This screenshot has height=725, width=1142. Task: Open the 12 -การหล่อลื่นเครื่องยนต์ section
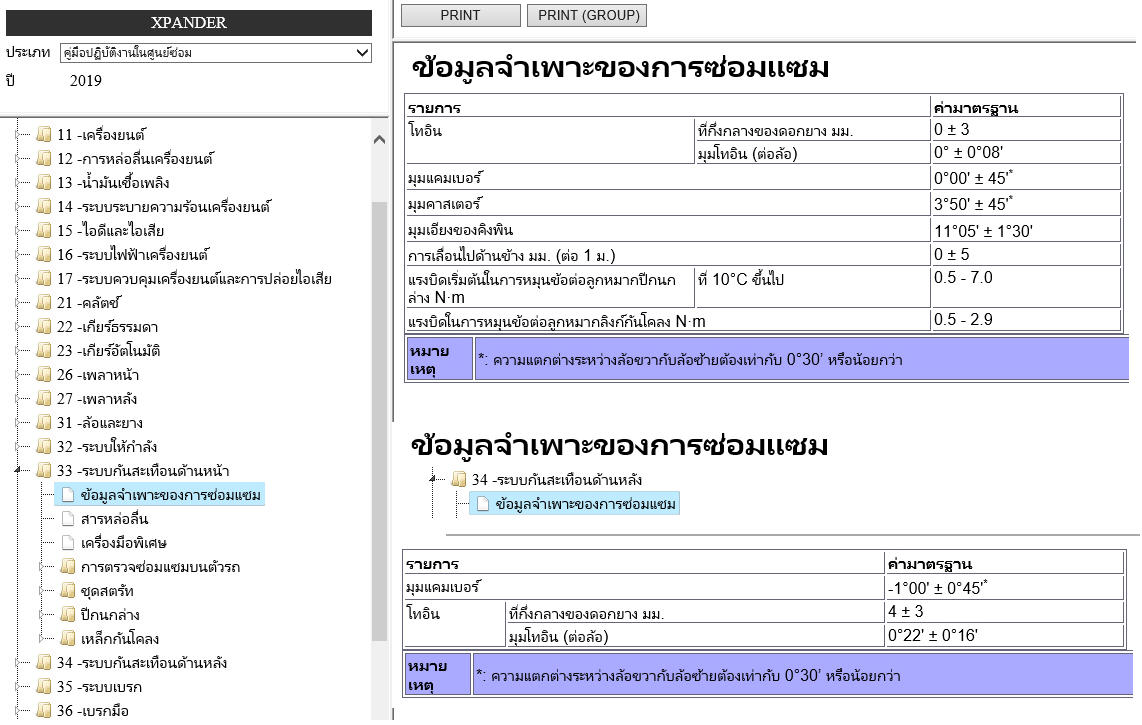point(135,158)
